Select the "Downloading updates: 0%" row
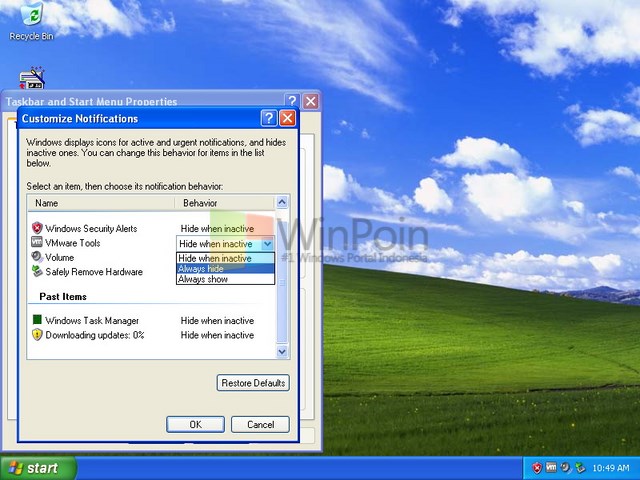The image size is (640, 480). 152,335
